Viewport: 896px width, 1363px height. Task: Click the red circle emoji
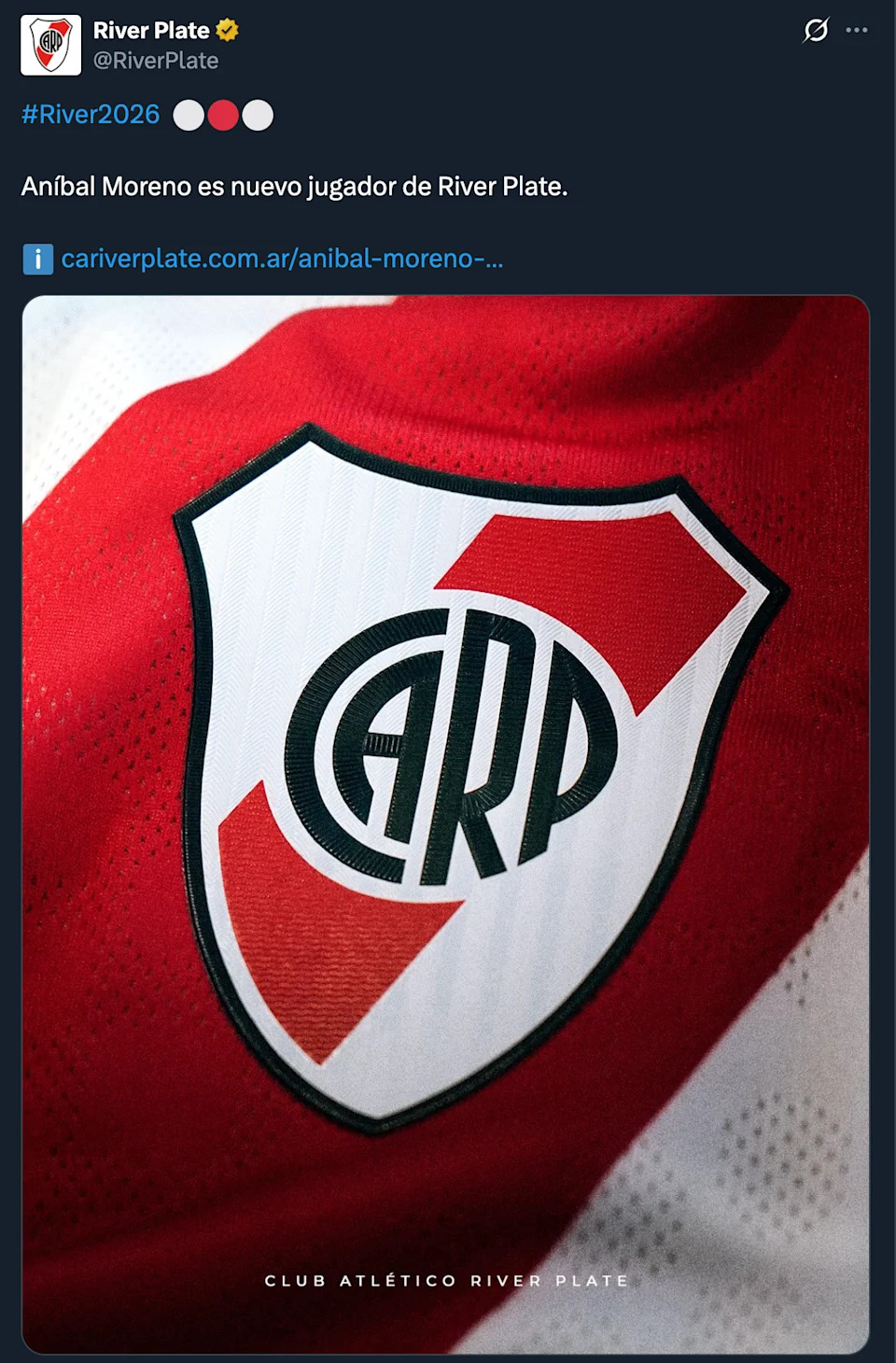point(223,116)
